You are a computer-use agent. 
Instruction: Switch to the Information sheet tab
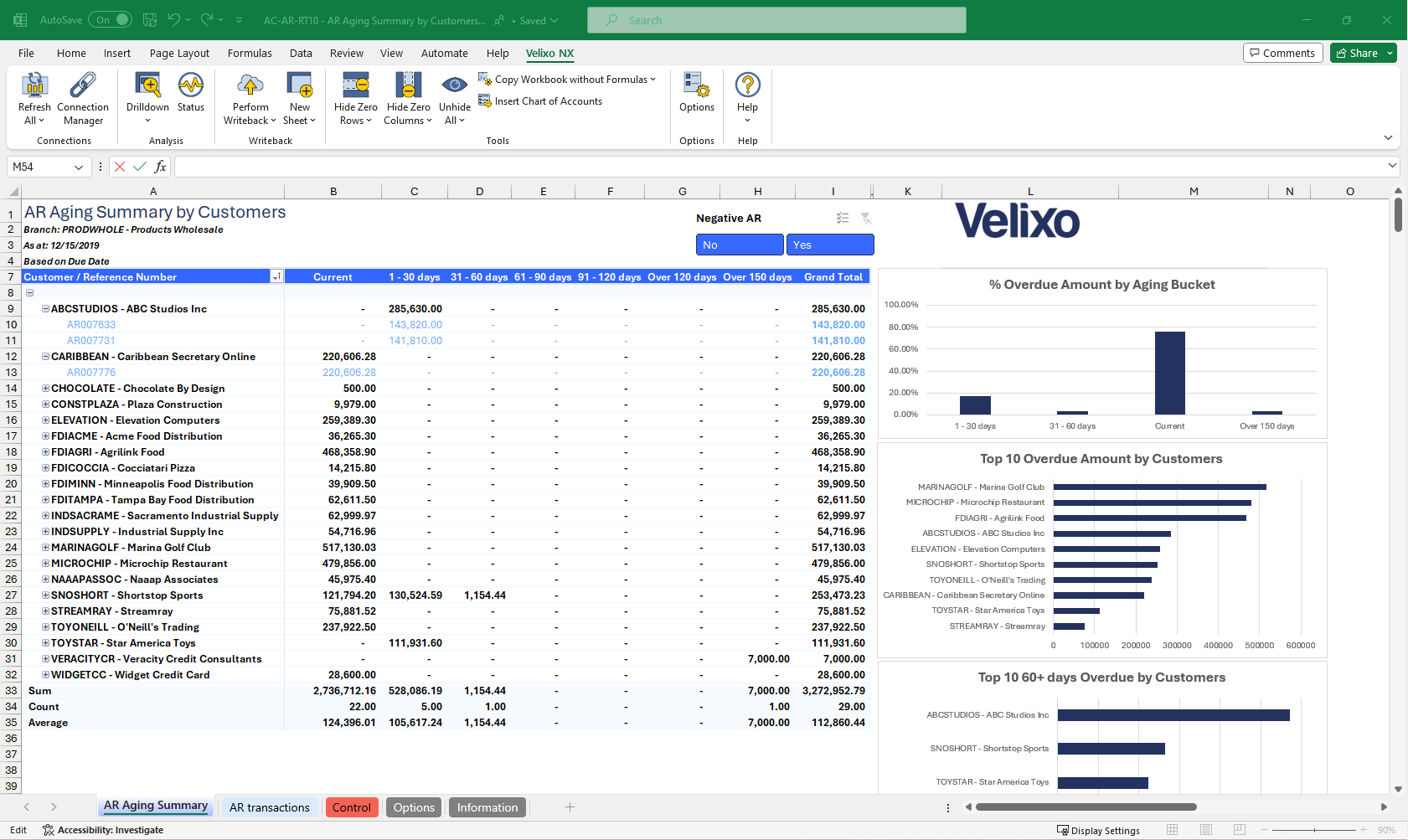[487, 807]
